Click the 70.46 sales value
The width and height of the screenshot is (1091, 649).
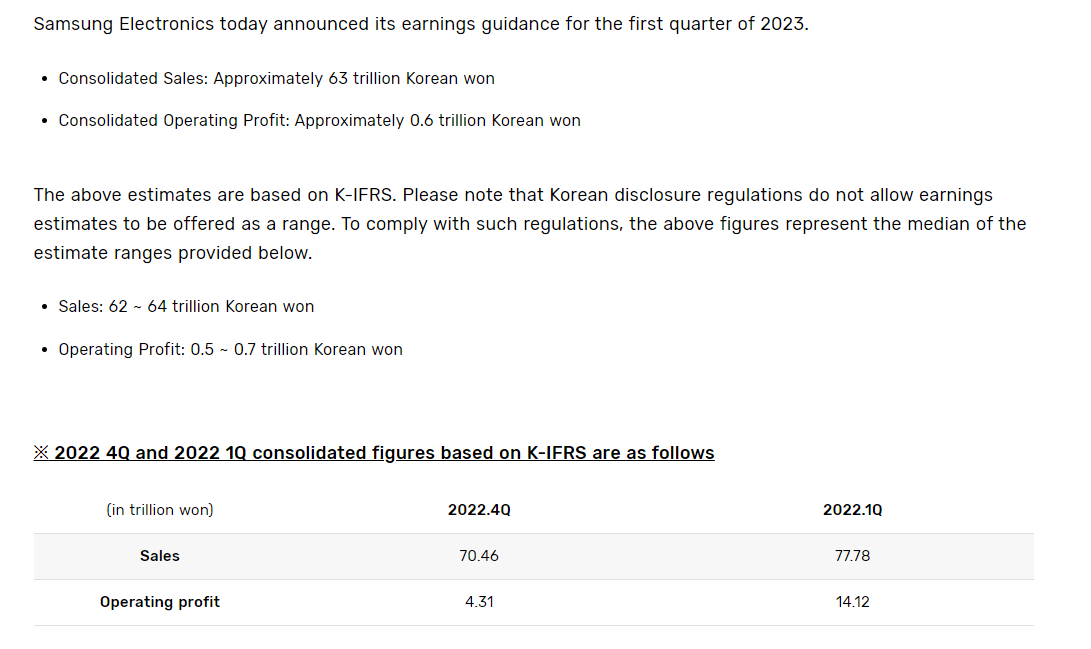coord(479,556)
